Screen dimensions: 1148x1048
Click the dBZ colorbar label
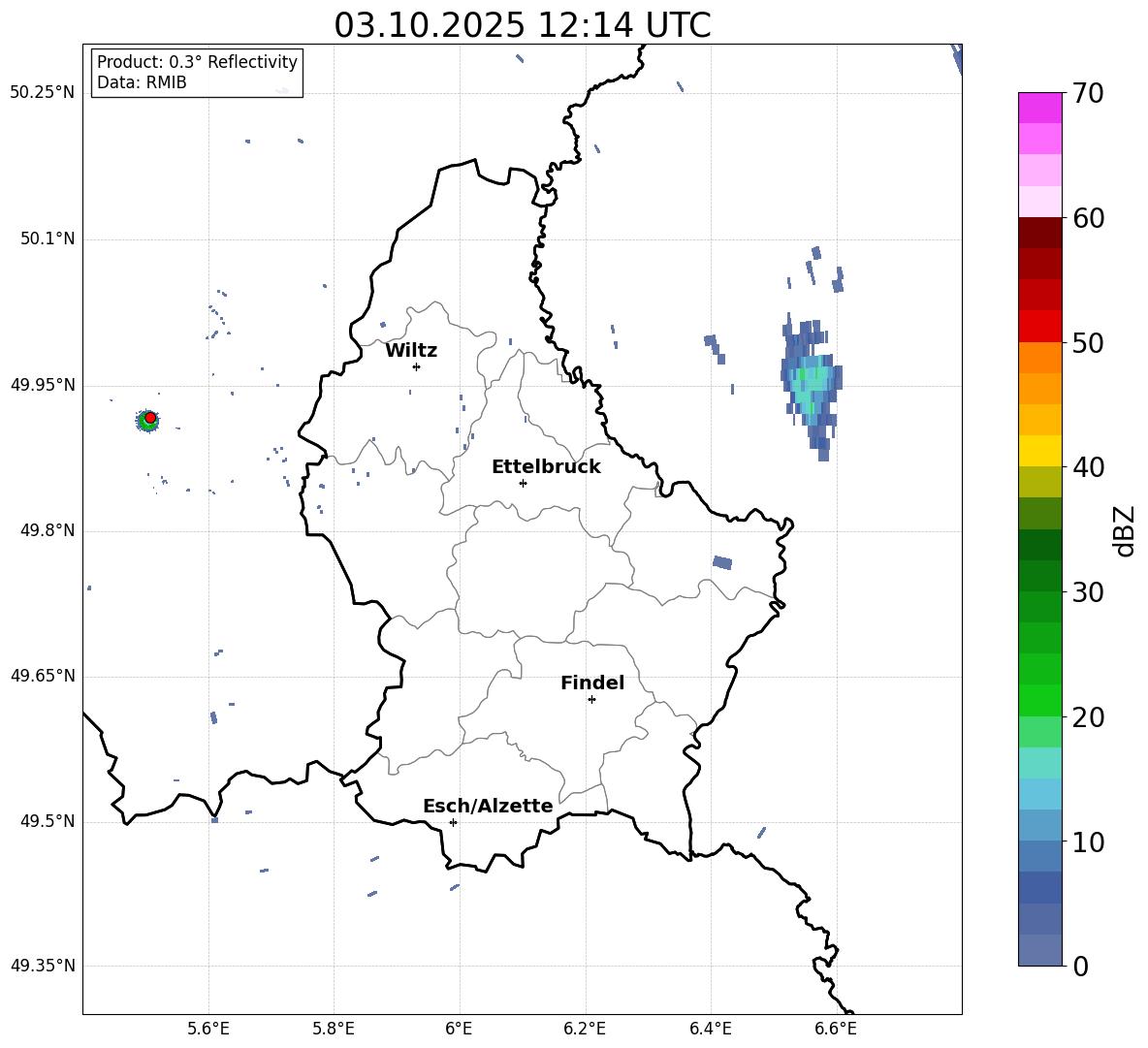click(x=1123, y=530)
